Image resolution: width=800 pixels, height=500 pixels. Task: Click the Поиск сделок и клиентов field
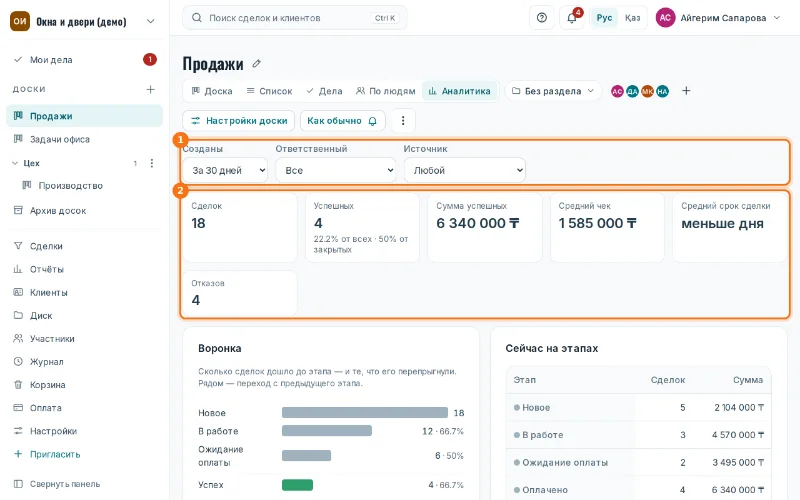[x=295, y=18]
